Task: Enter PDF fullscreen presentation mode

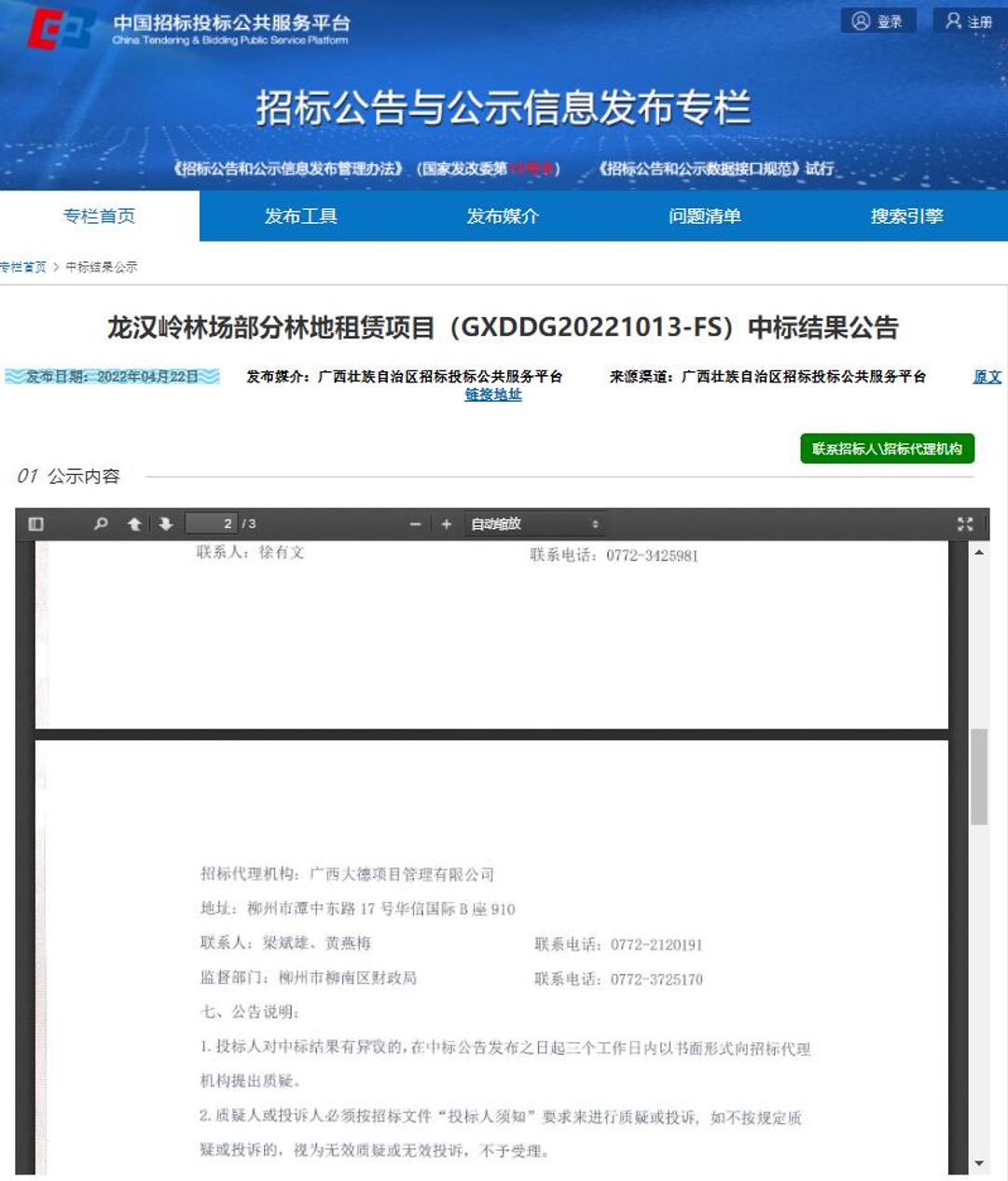Action: (965, 524)
